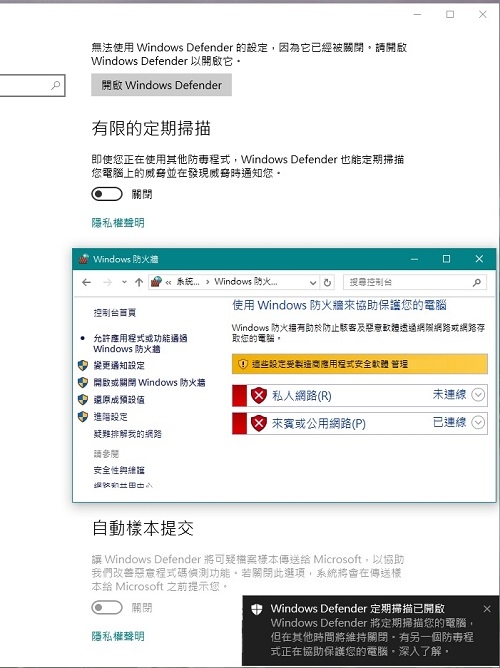Open 控制台首頁 link
The height and width of the screenshot is (668, 500).
point(115,313)
